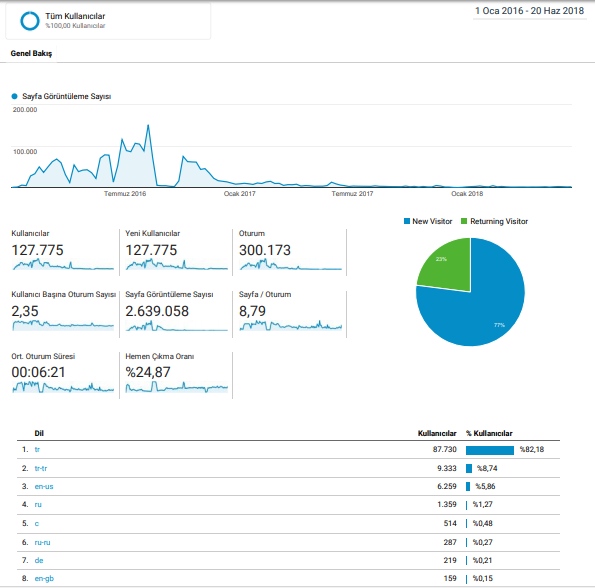Click the Temmuz 2016 axis label
The height and width of the screenshot is (588, 595).
tap(125, 194)
